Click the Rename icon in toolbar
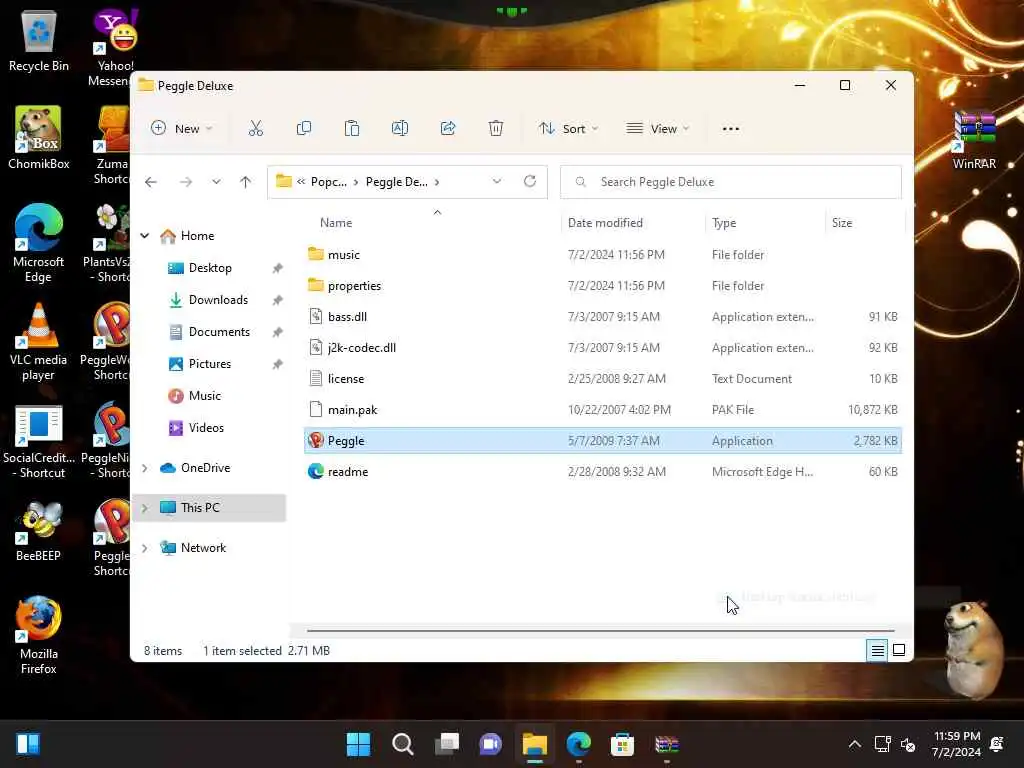Viewport: 1024px width, 768px height. pyautogui.click(x=400, y=129)
